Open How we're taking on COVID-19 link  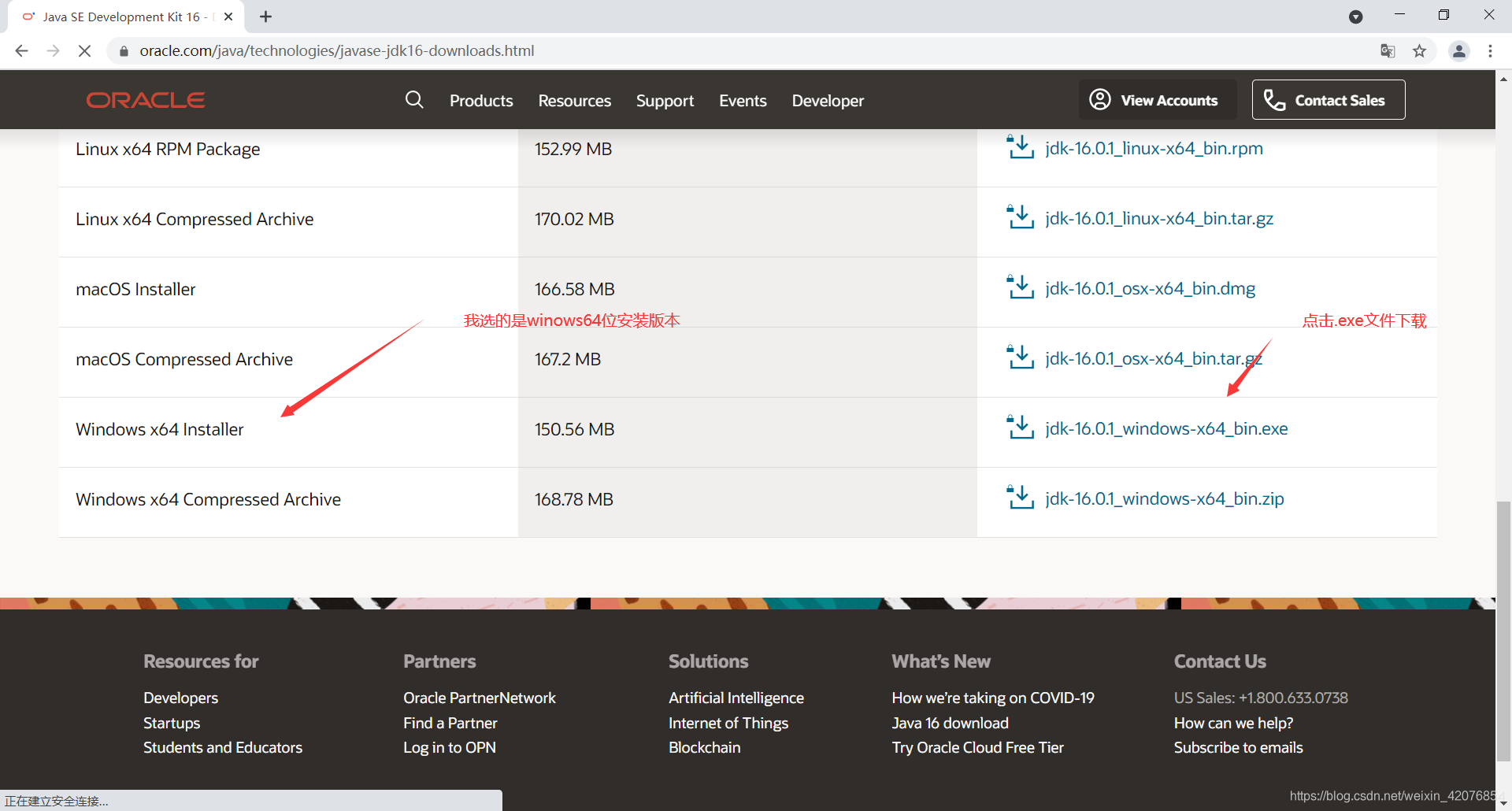click(993, 698)
